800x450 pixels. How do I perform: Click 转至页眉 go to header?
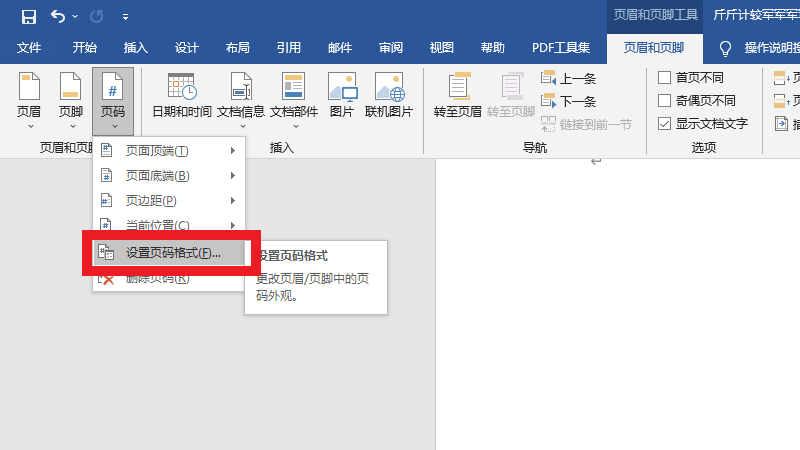click(459, 98)
